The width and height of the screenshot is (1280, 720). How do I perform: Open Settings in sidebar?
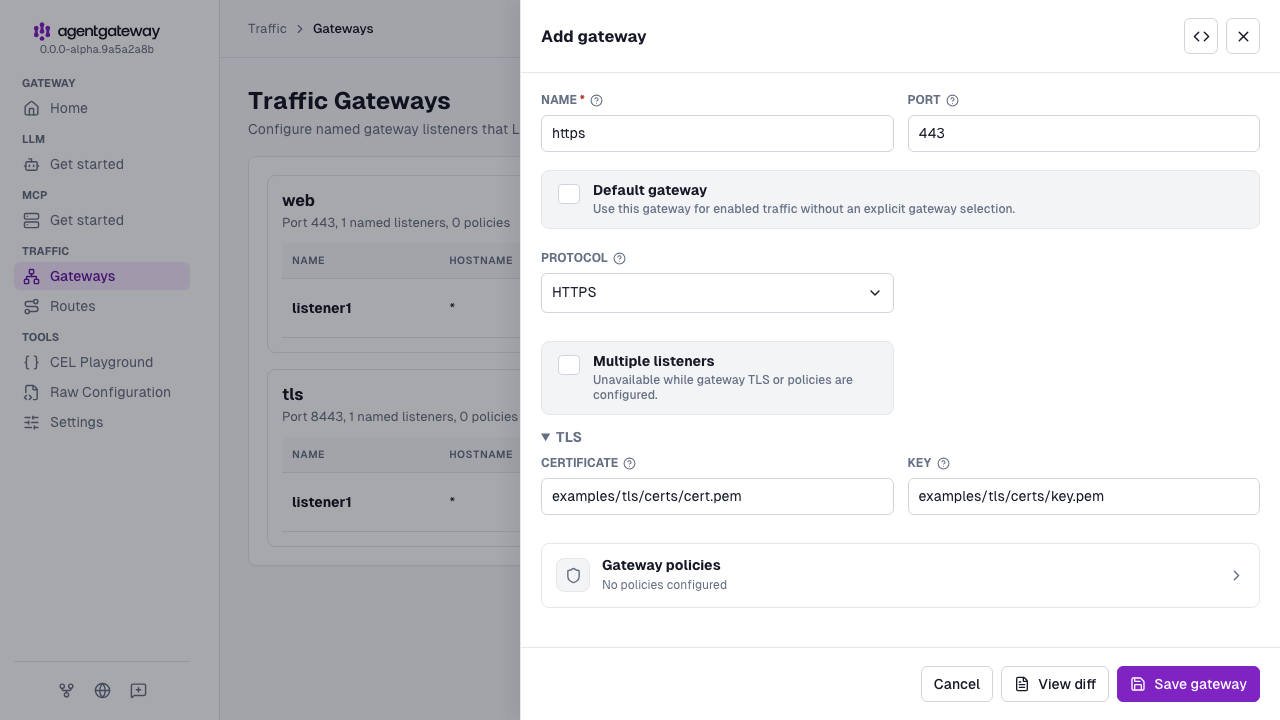tap(102, 422)
